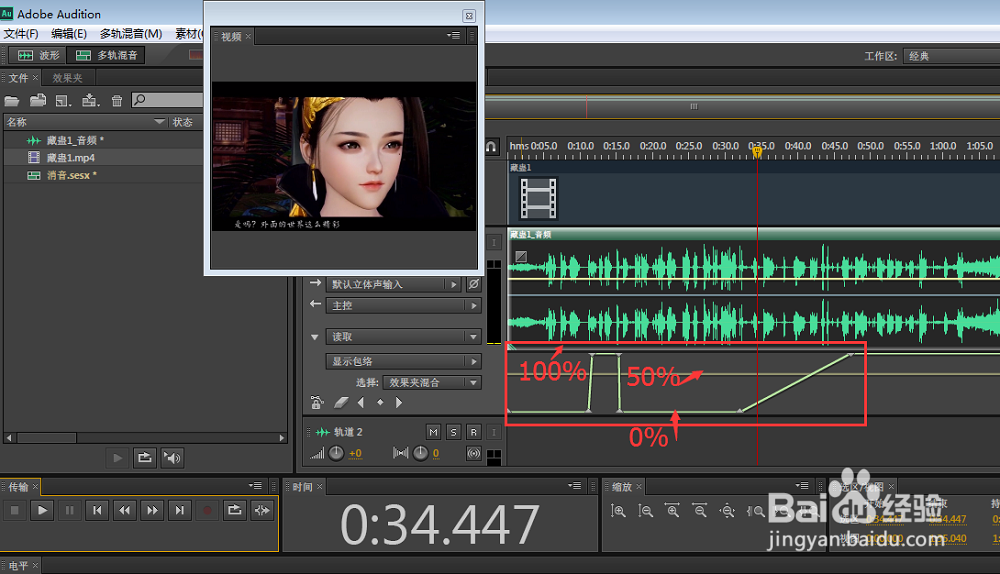This screenshot has width=1000, height=574.
Task: Click insert into multitrack icon
Action: [x=90, y=100]
